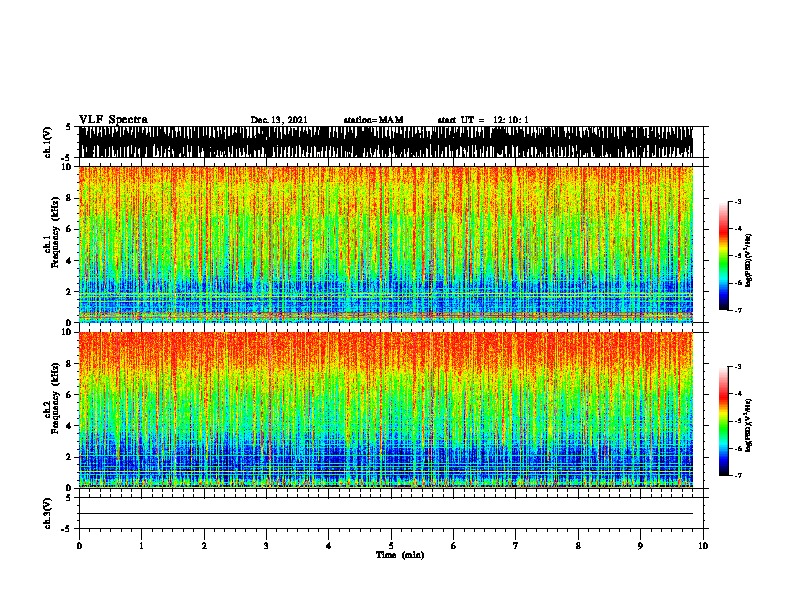Screen dimensions: 792x612
Task: Click the upper color scale's log(PSD) label
Action: tap(749, 261)
